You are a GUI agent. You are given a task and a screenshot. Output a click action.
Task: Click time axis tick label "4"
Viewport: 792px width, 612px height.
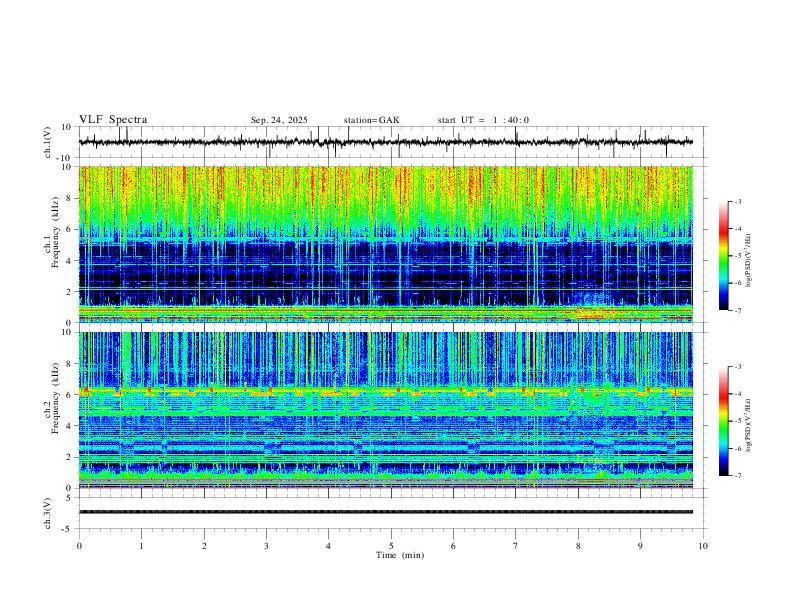click(328, 546)
